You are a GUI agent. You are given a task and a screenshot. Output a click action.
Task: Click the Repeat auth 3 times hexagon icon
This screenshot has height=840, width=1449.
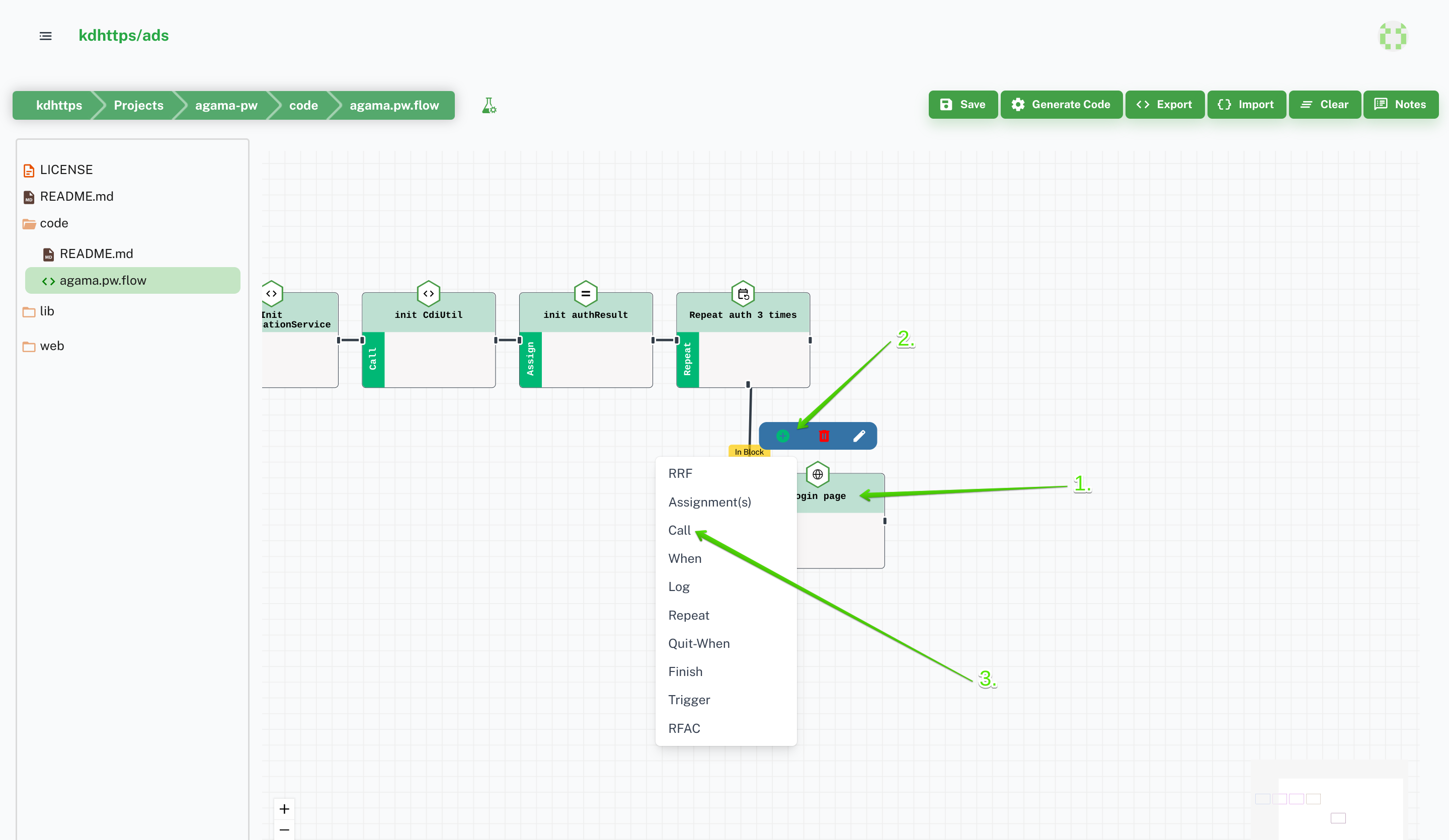(743, 294)
